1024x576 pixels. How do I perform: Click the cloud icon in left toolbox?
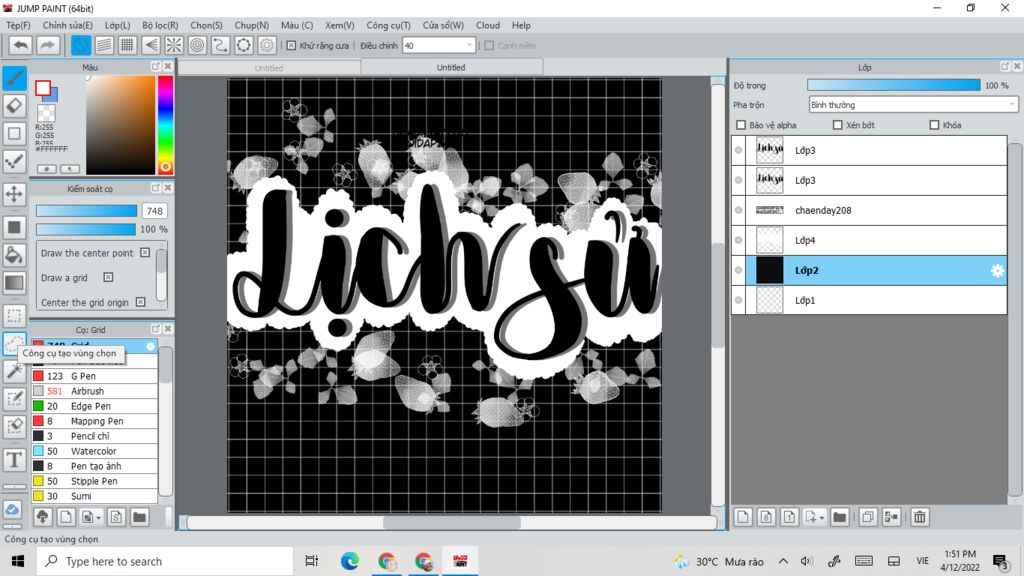(x=13, y=510)
